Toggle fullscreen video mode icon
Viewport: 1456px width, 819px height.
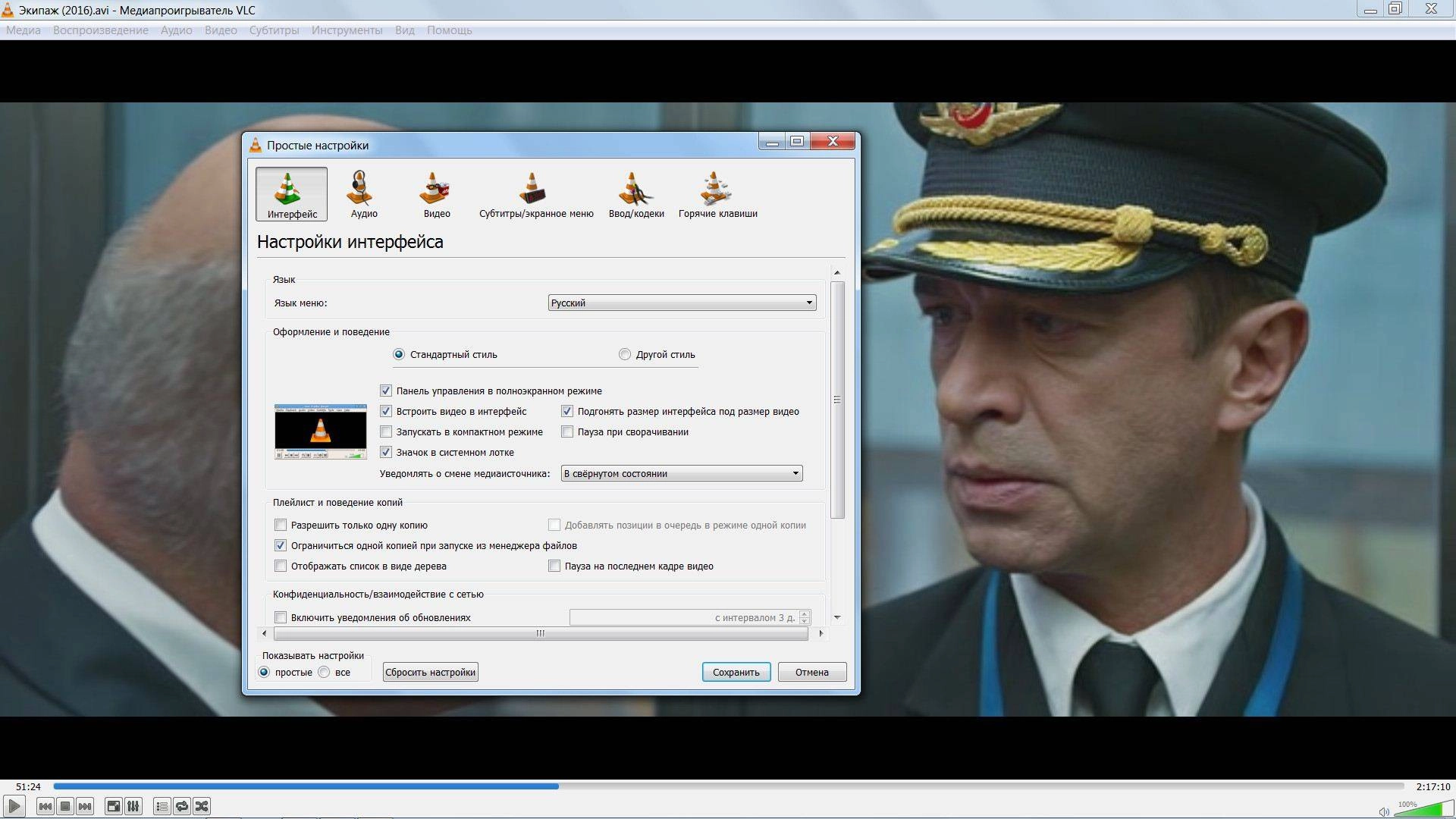(x=114, y=806)
